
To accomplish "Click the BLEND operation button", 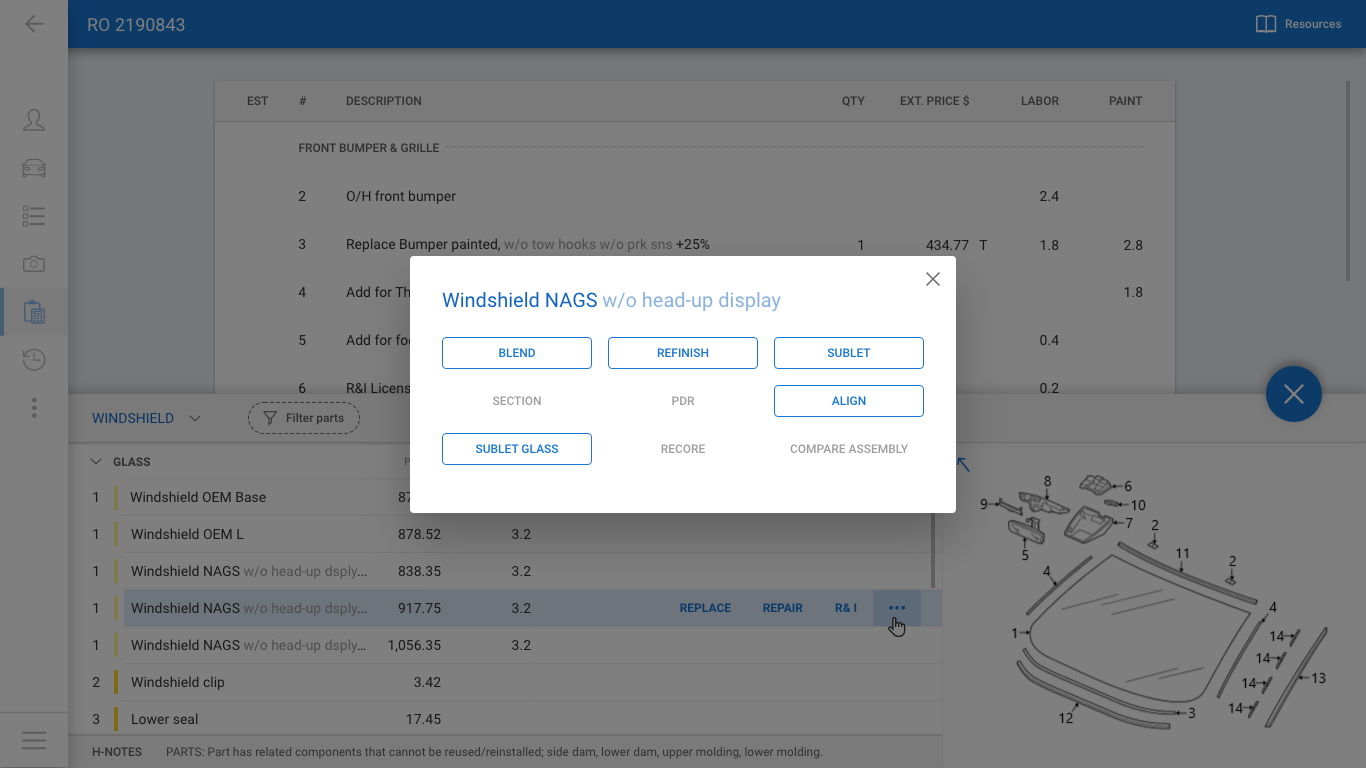I will point(517,353).
